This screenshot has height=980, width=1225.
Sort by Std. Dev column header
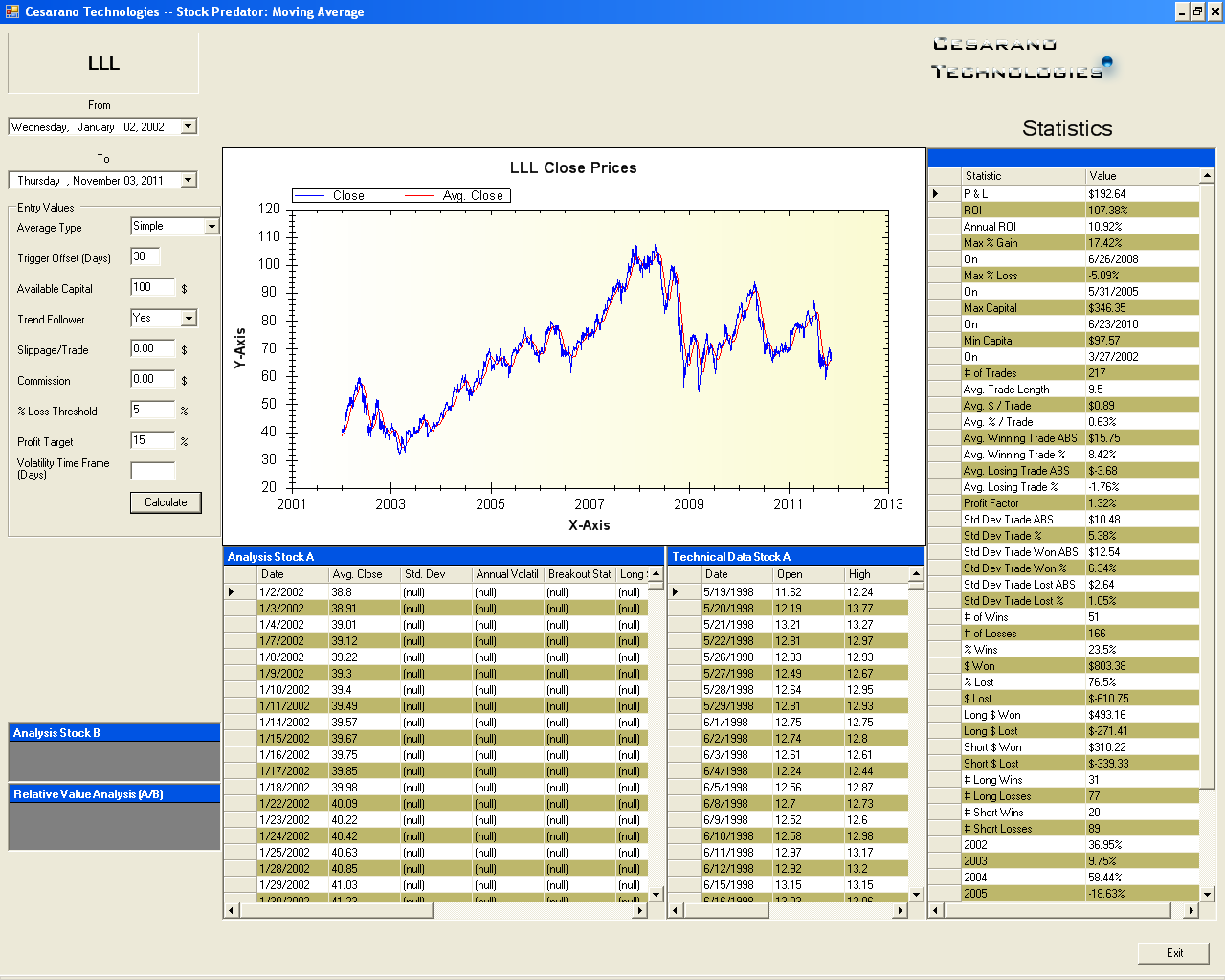point(435,574)
